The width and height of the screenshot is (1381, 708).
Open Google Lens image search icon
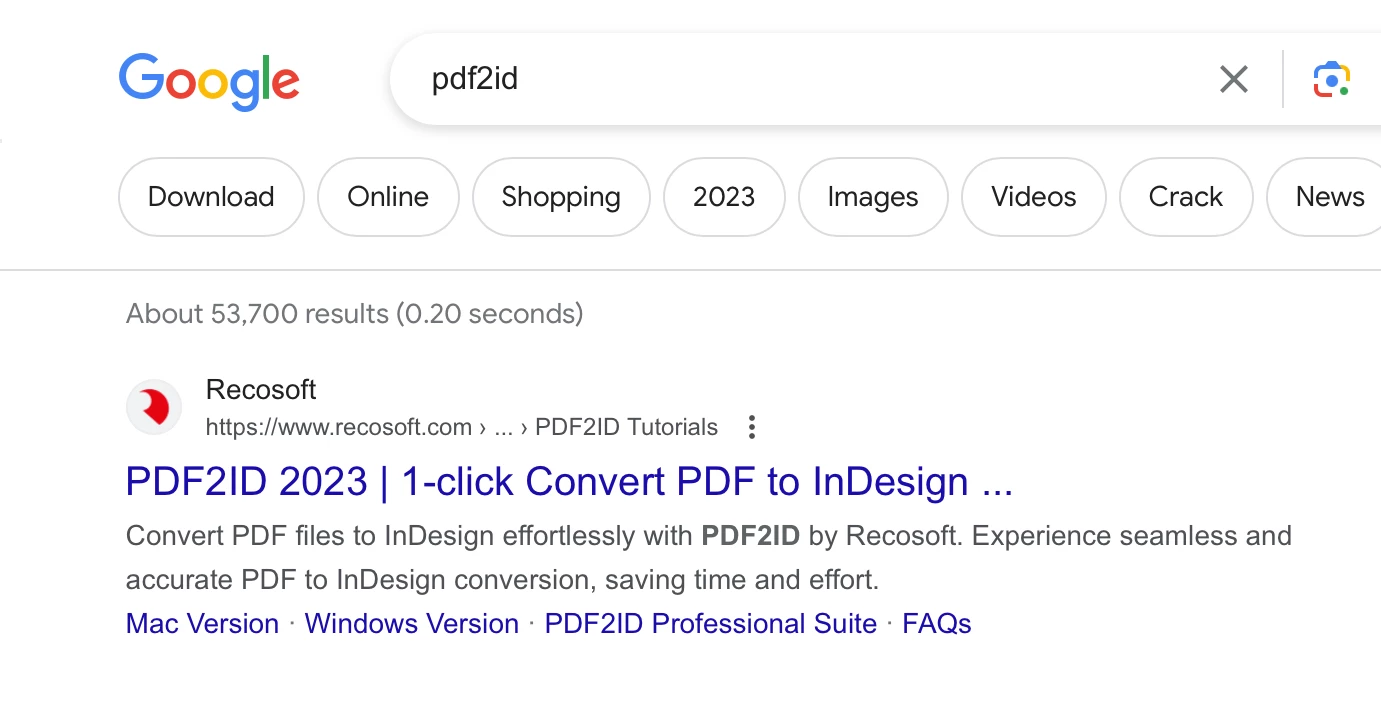(x=1332, y=79)
